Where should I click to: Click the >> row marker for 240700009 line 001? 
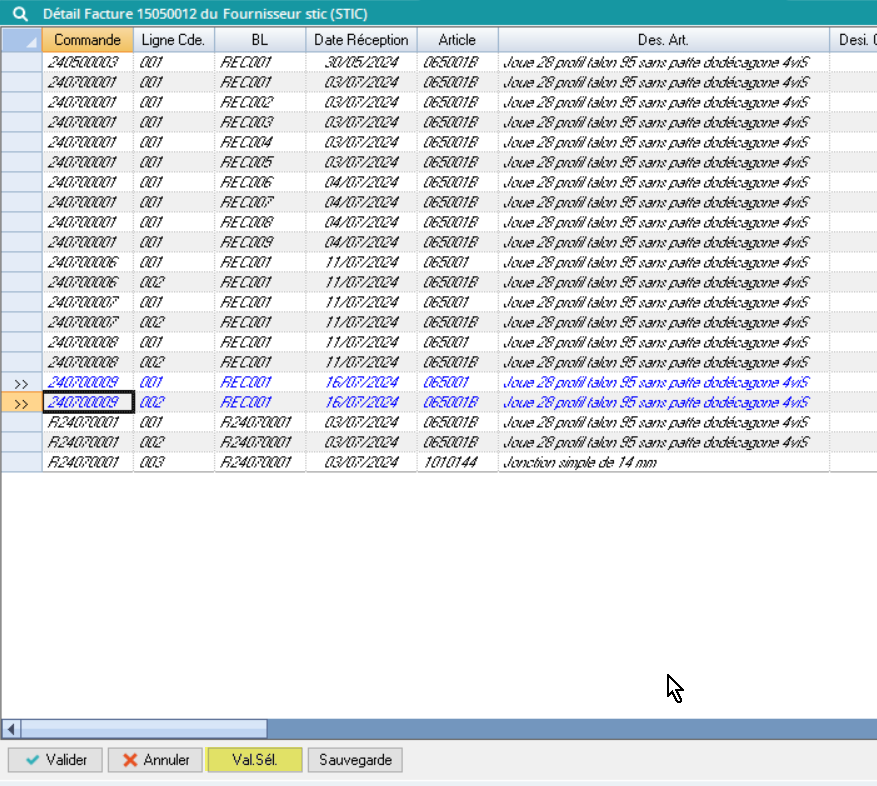[x=21, y=383]
